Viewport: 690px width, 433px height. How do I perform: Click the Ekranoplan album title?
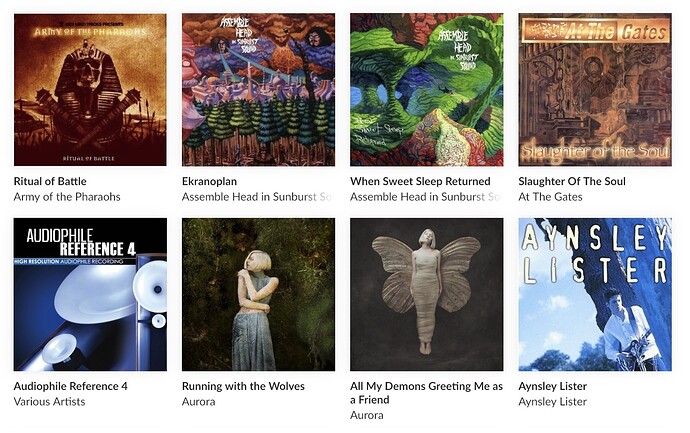(x=209, y=181)
